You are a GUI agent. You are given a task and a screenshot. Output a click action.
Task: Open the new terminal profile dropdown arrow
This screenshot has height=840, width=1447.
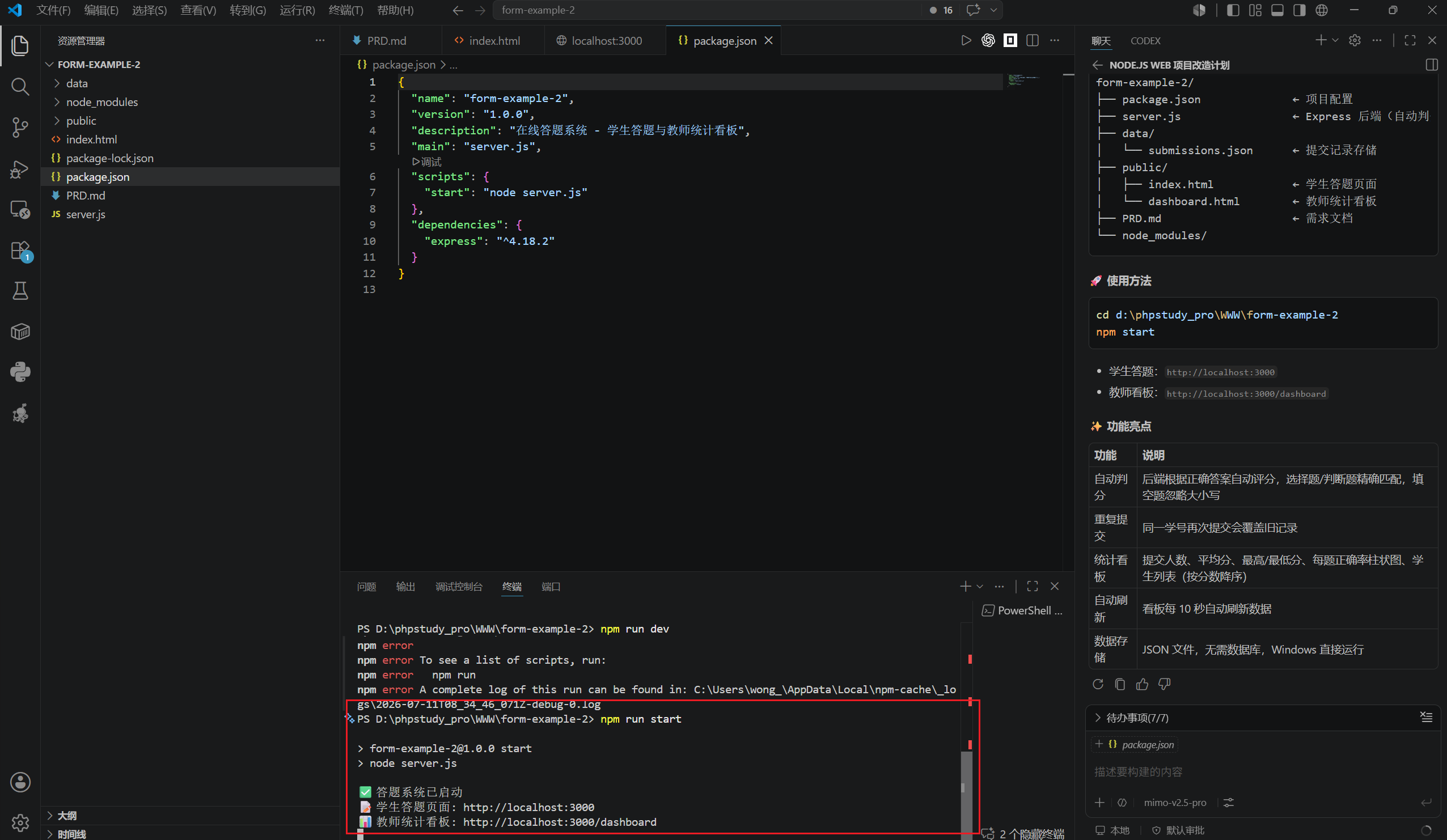pos(980,586)
